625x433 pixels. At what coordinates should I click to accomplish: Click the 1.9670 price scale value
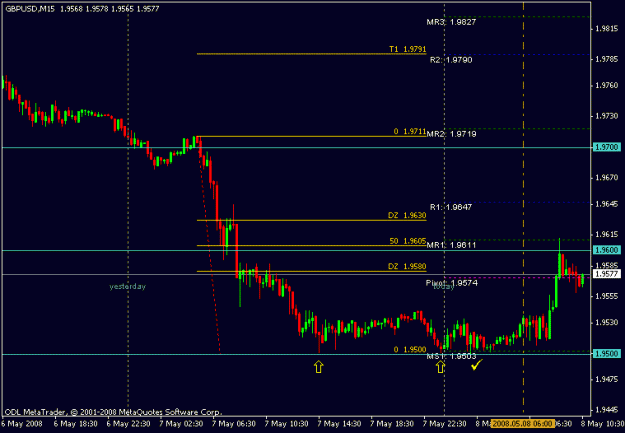click(607, 178)
